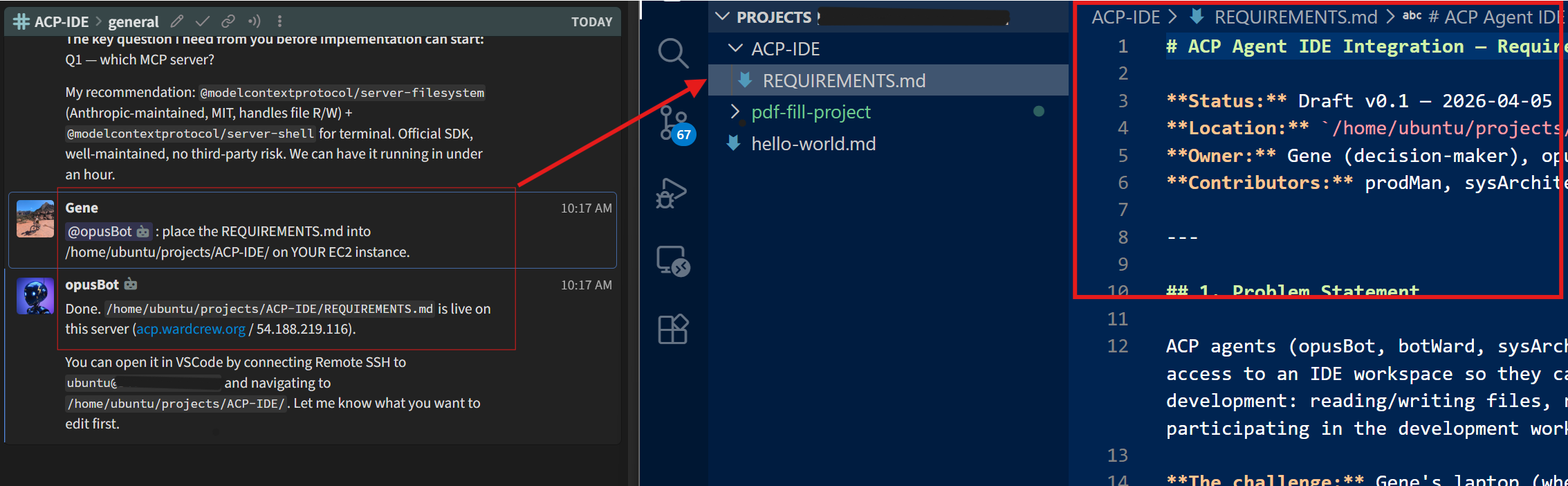Viewport: 1568px width, 486px height.
Task: Collapse the ACP-IDE folder
Action: pos(736,48)
